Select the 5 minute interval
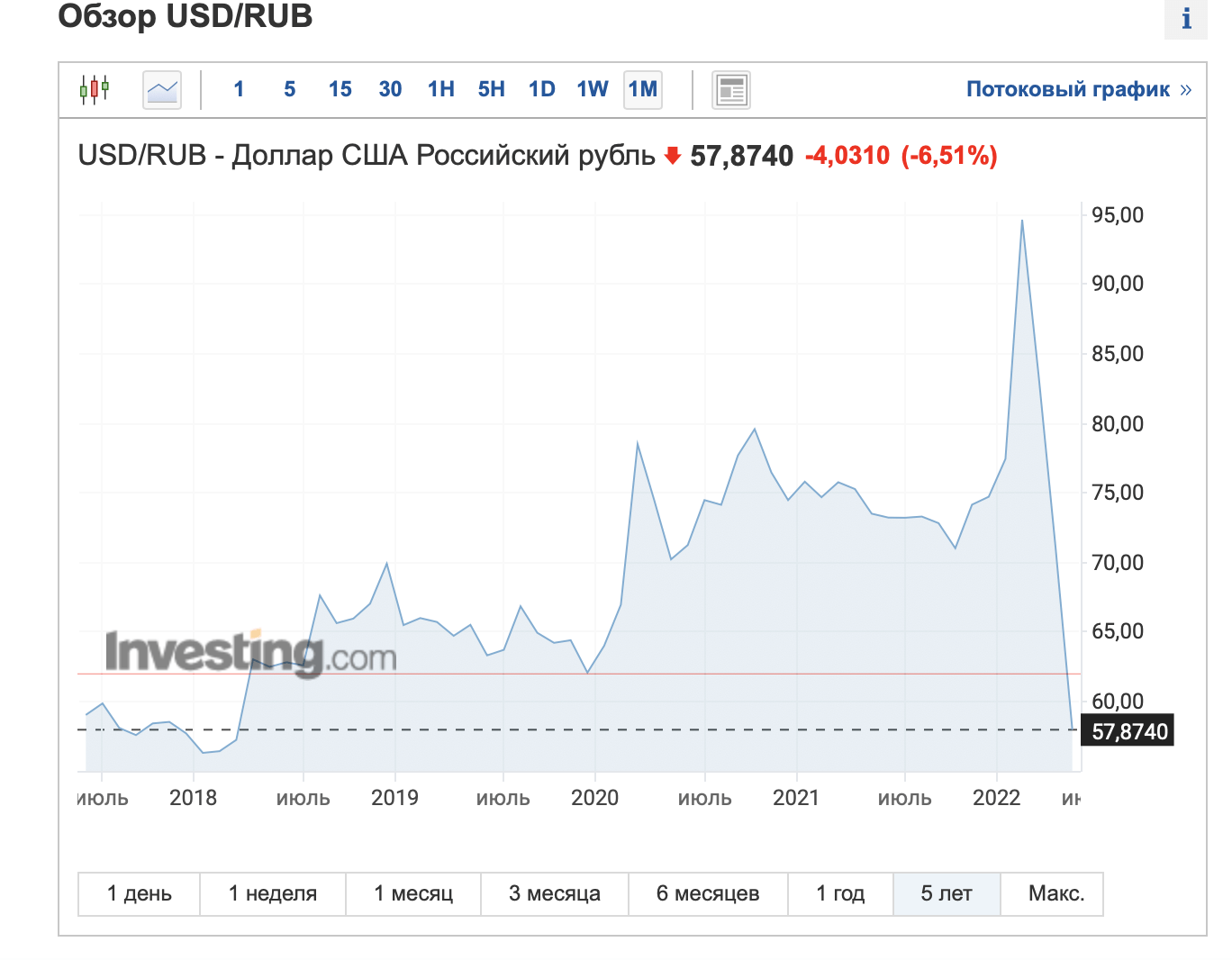The width and height of the screenshot is (1232, 960). point(289,89)
